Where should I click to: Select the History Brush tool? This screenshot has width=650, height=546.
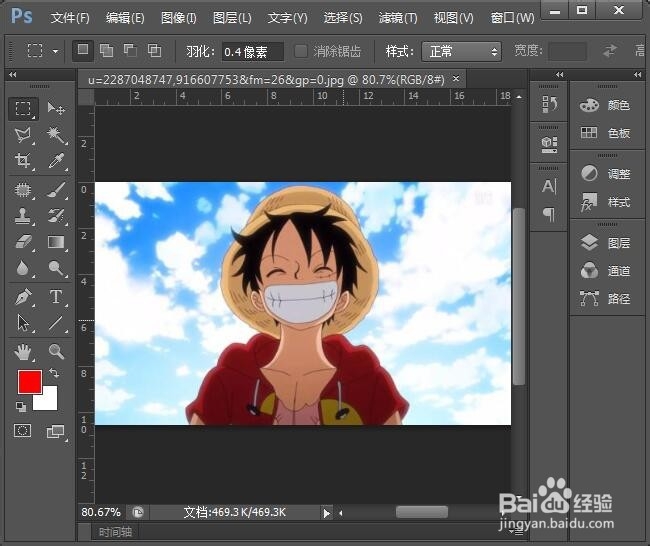pyautogui.click(x=56, y=216)
